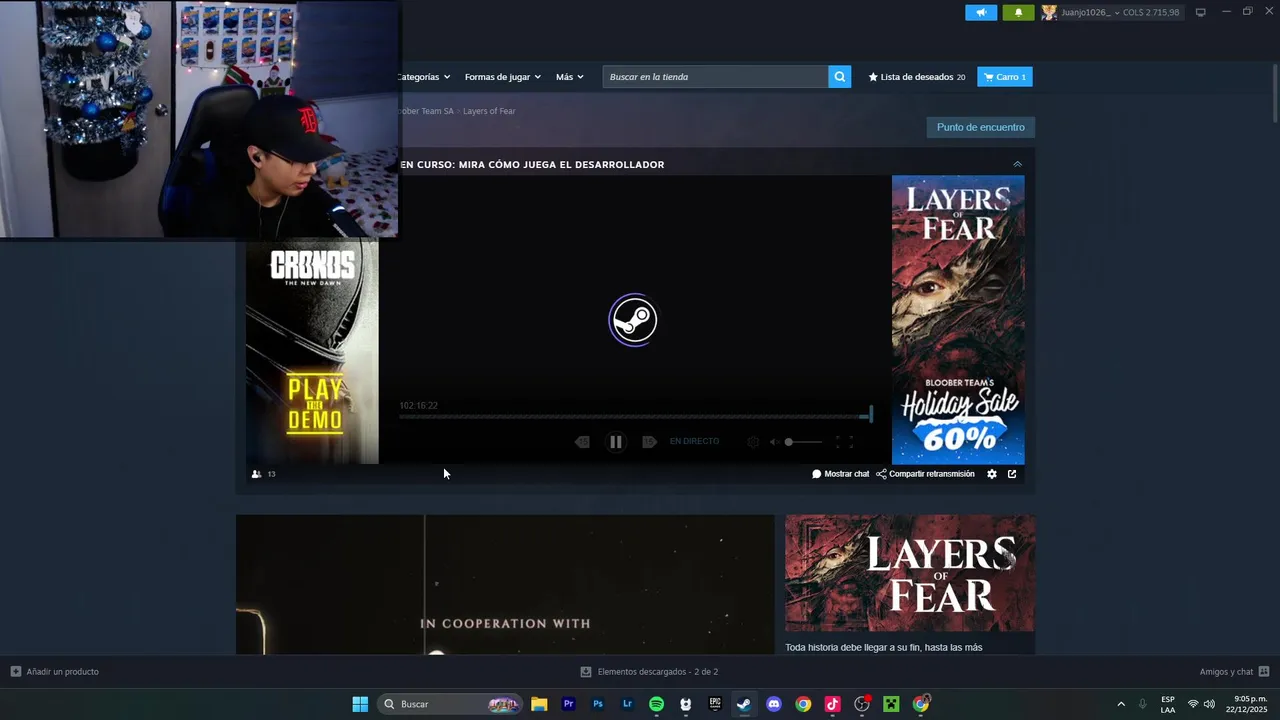This screenshot has height=720, width=1280.
Task: Switch the ESP LAA input language
Action: click(1168, 704)
